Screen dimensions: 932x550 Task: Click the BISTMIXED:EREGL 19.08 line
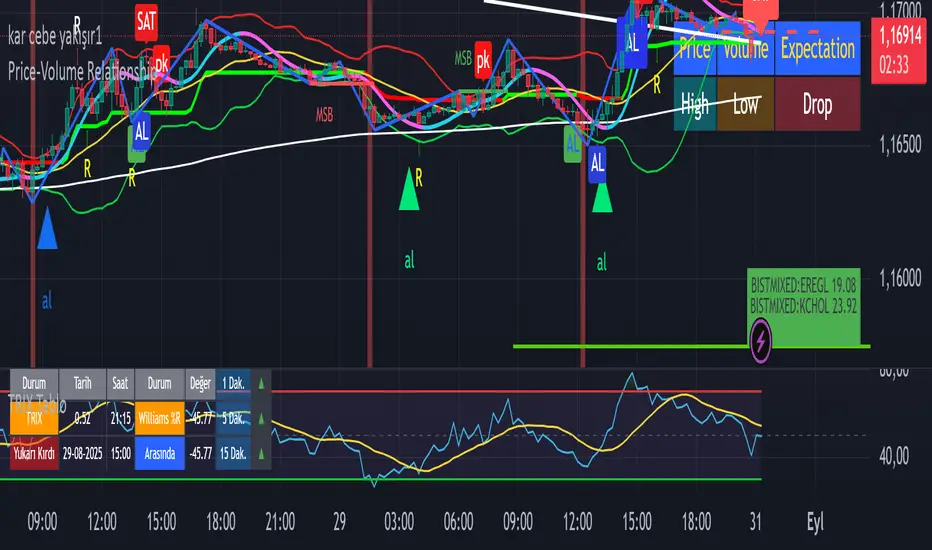803,285
